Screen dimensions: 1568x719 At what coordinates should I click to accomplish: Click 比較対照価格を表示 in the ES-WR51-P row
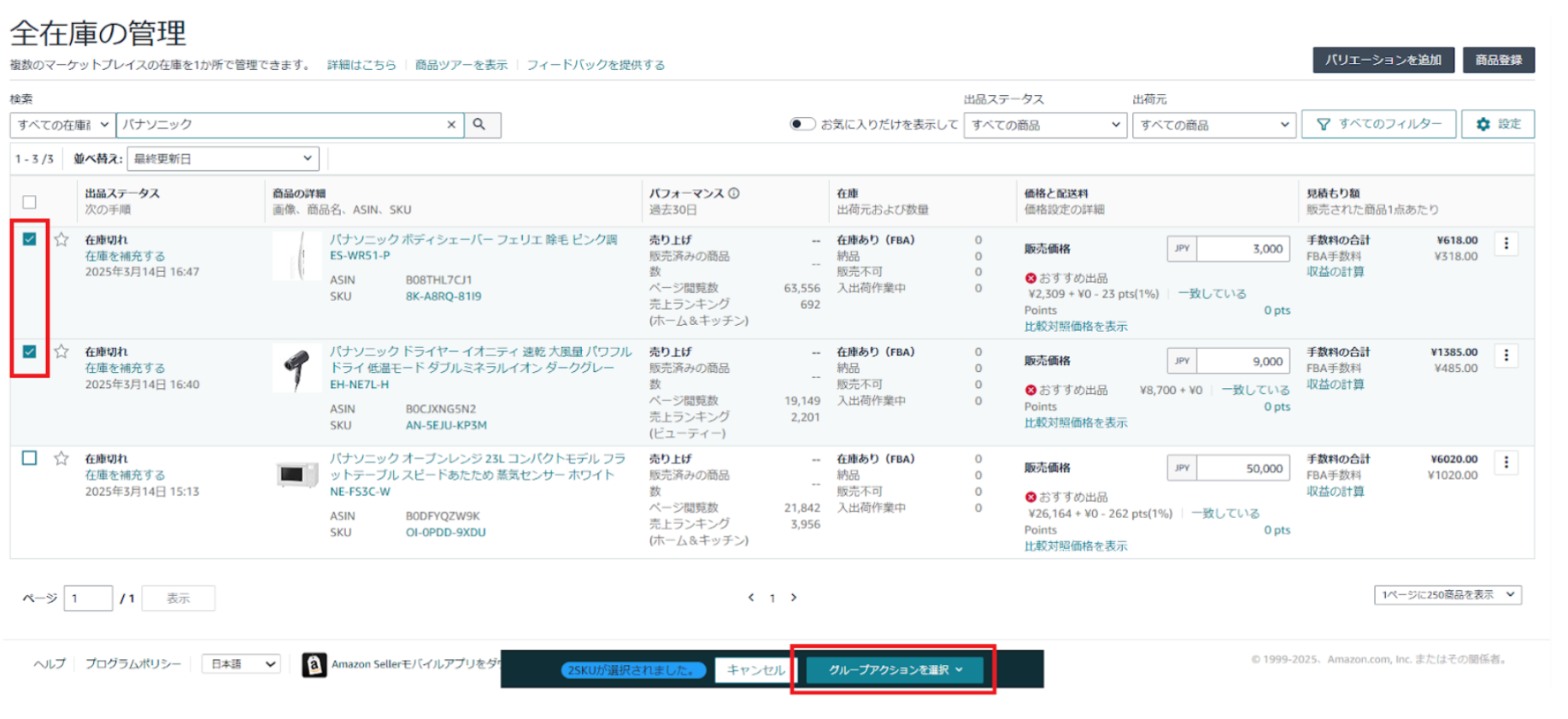pyautogui.click(x=1076, y=327)
